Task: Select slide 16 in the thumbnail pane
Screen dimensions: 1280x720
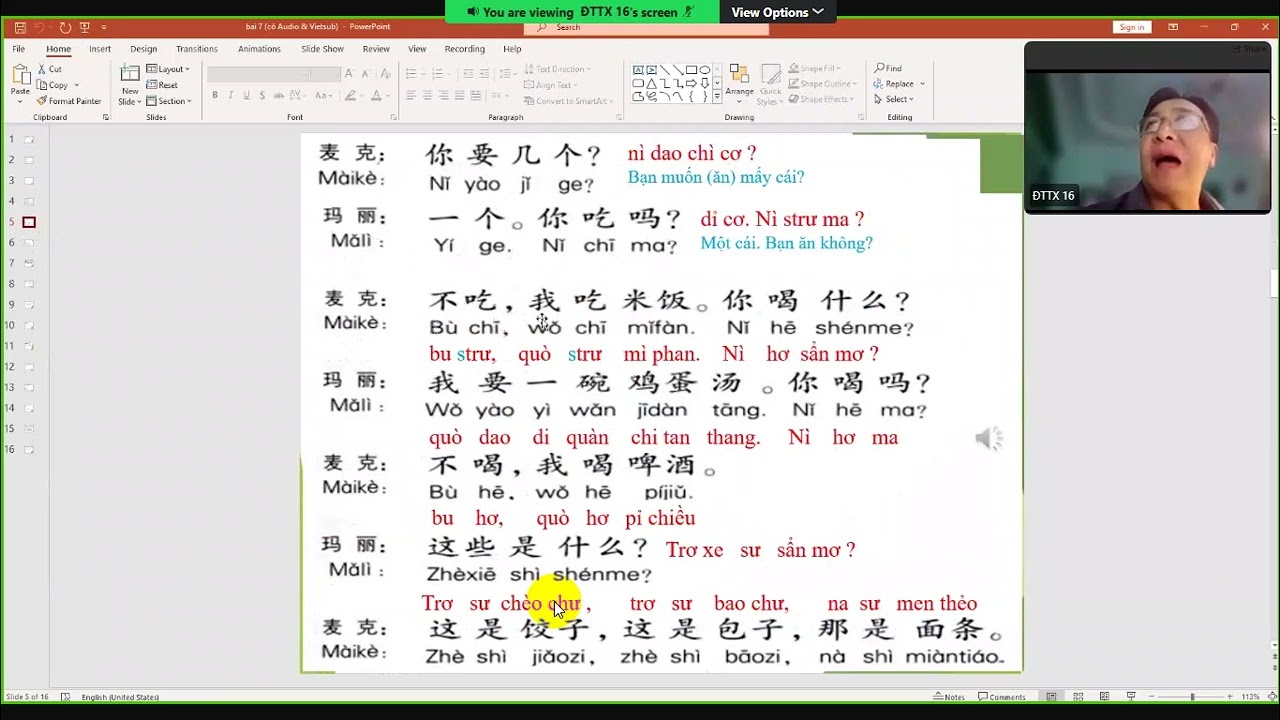Action: pos(29,449)
